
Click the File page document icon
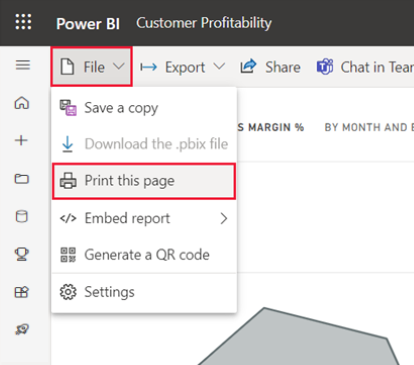[x=67, y=66]
